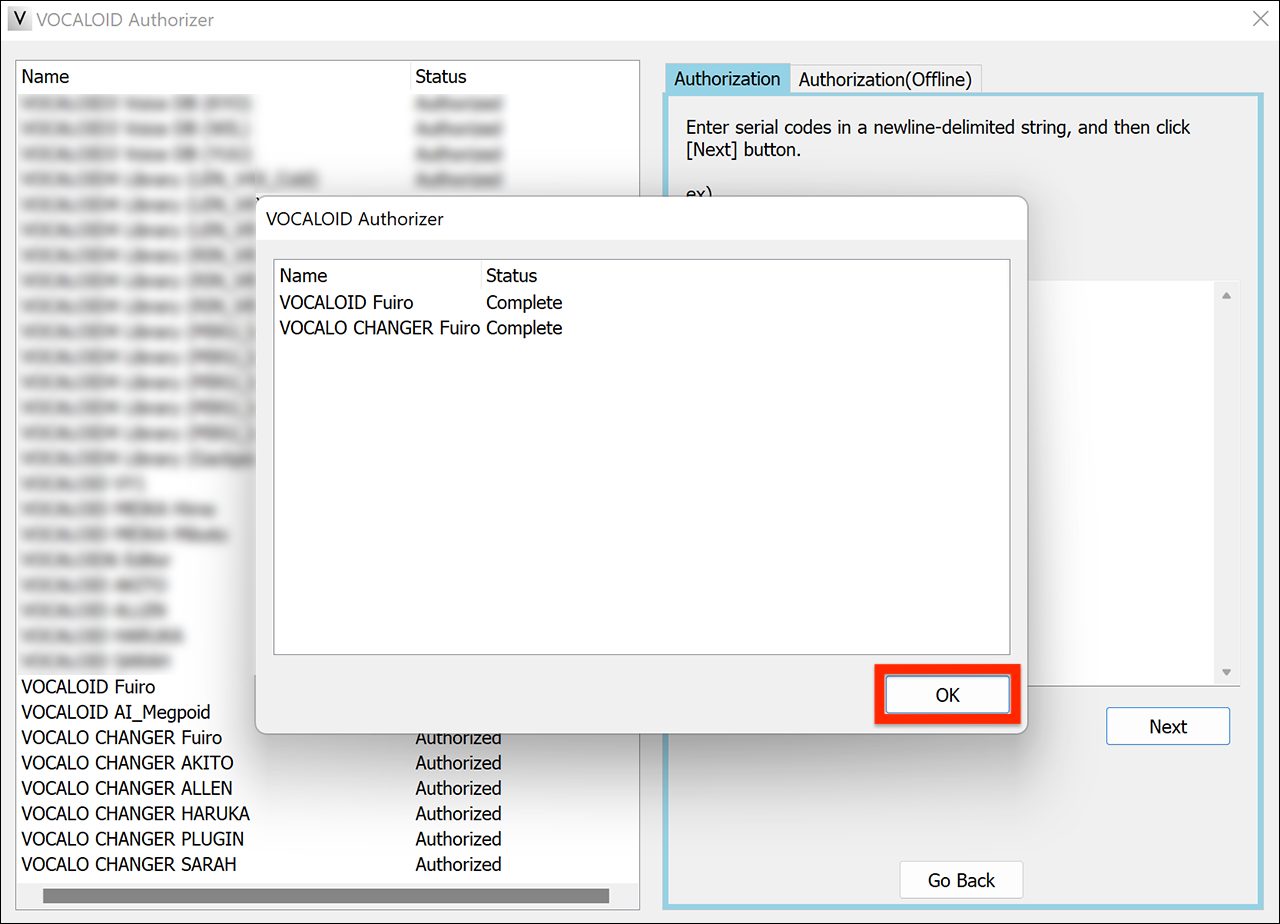Click the OK button in the dialog
This screenshot has height=924, width=1280.
click(946, 694)
